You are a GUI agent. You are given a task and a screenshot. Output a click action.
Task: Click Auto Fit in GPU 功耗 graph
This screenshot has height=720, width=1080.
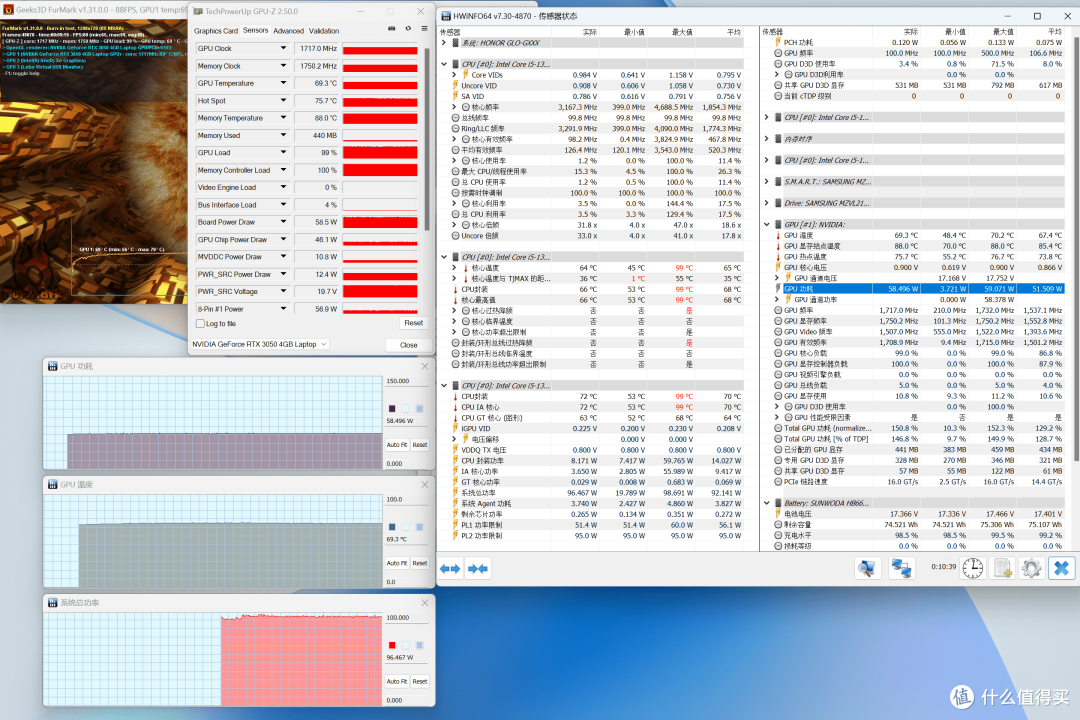pos(397,445)
